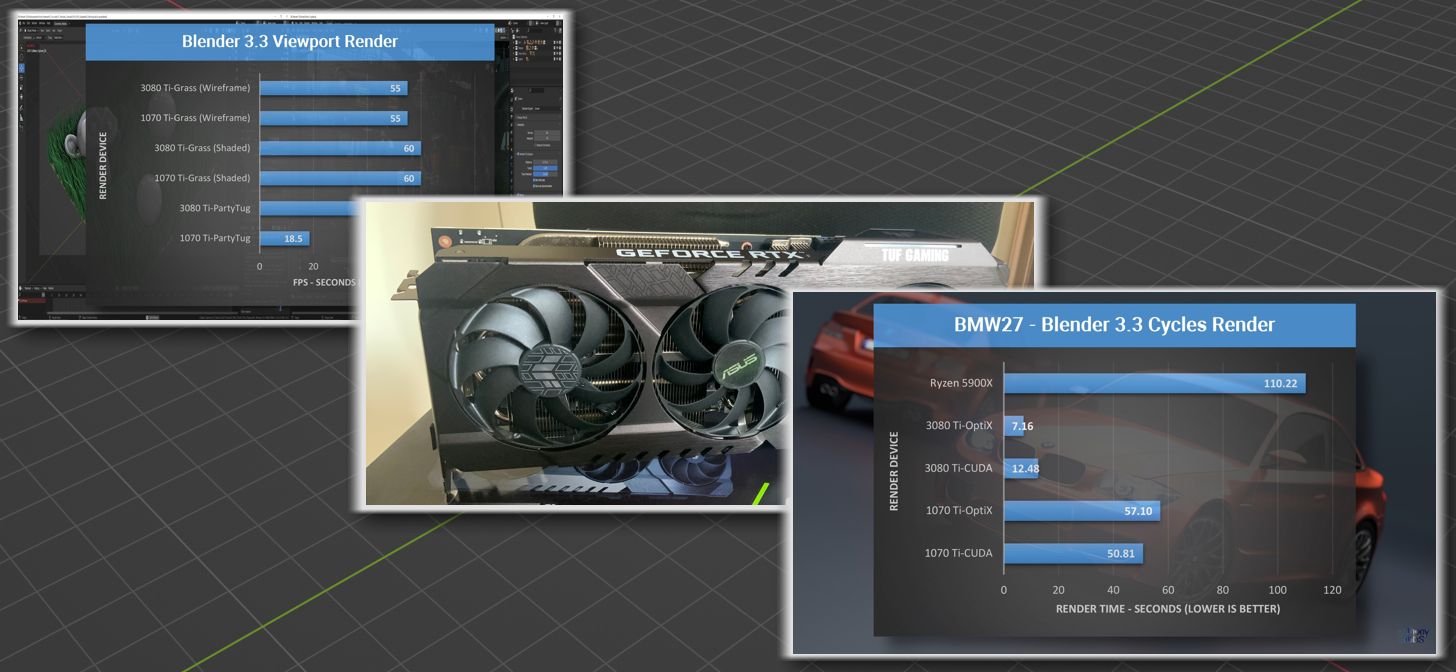1456x672 pixels.
Task: Click the 18.5 value on the PartyTug bar
Action: point(293,239)
